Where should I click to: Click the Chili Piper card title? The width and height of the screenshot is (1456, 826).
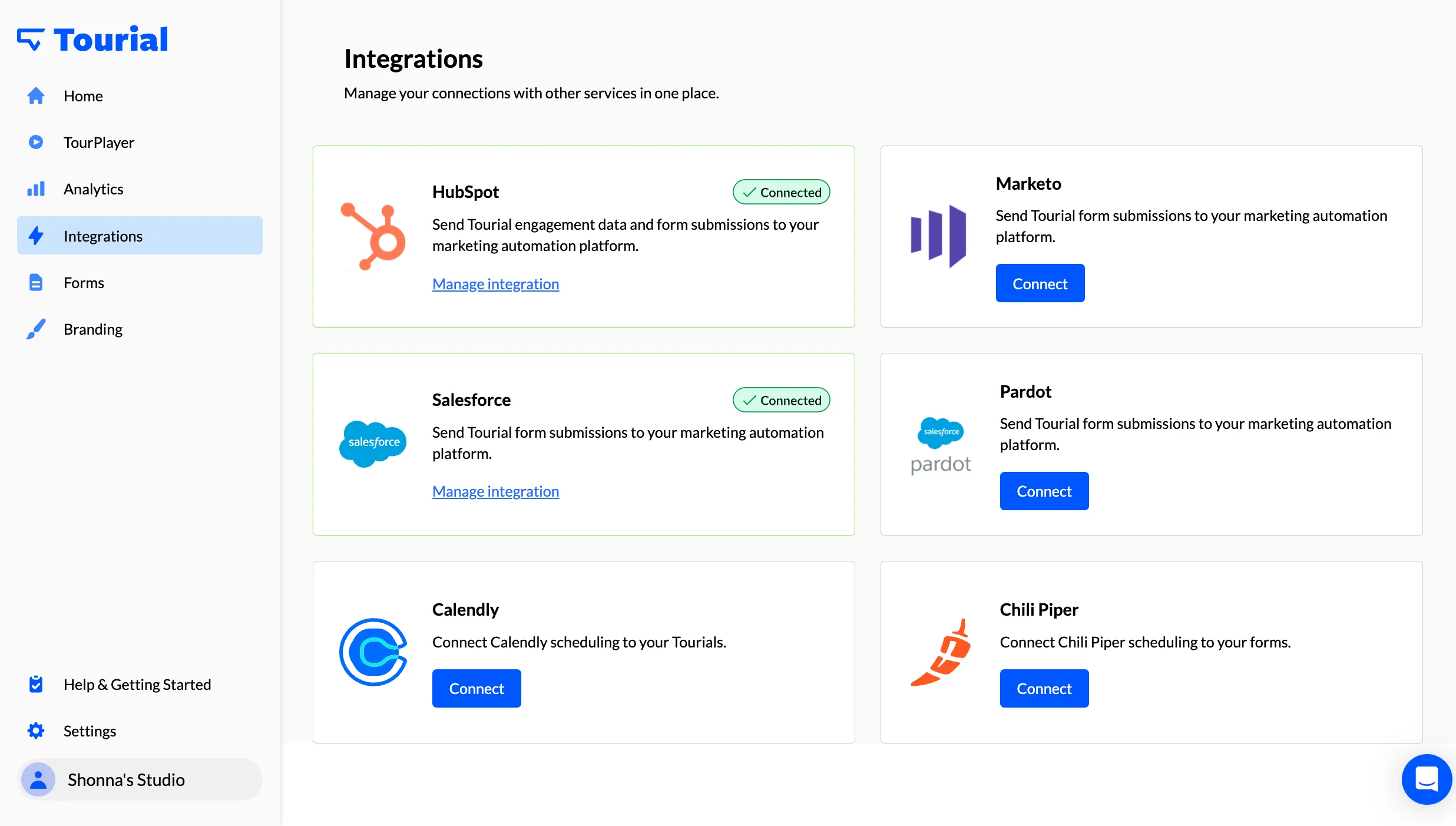point(1039,610)
